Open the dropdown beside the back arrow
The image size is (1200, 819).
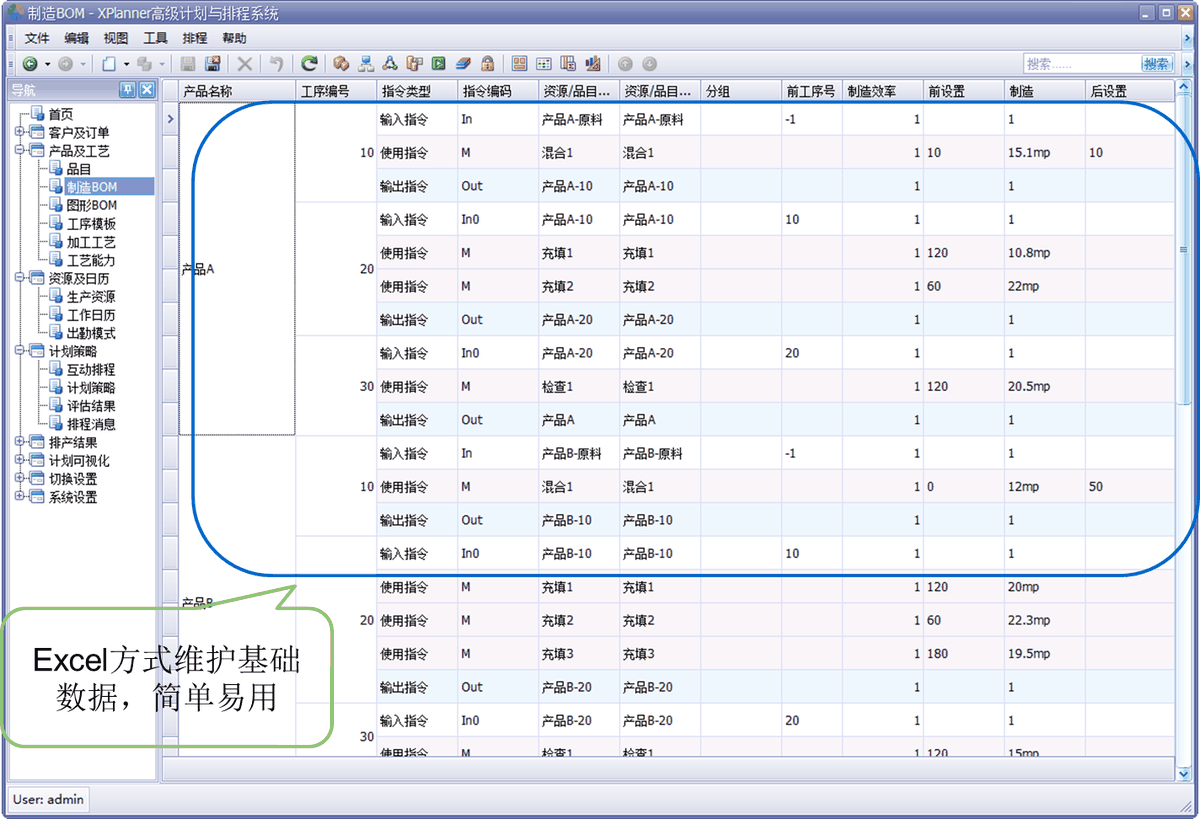point(47,64)
